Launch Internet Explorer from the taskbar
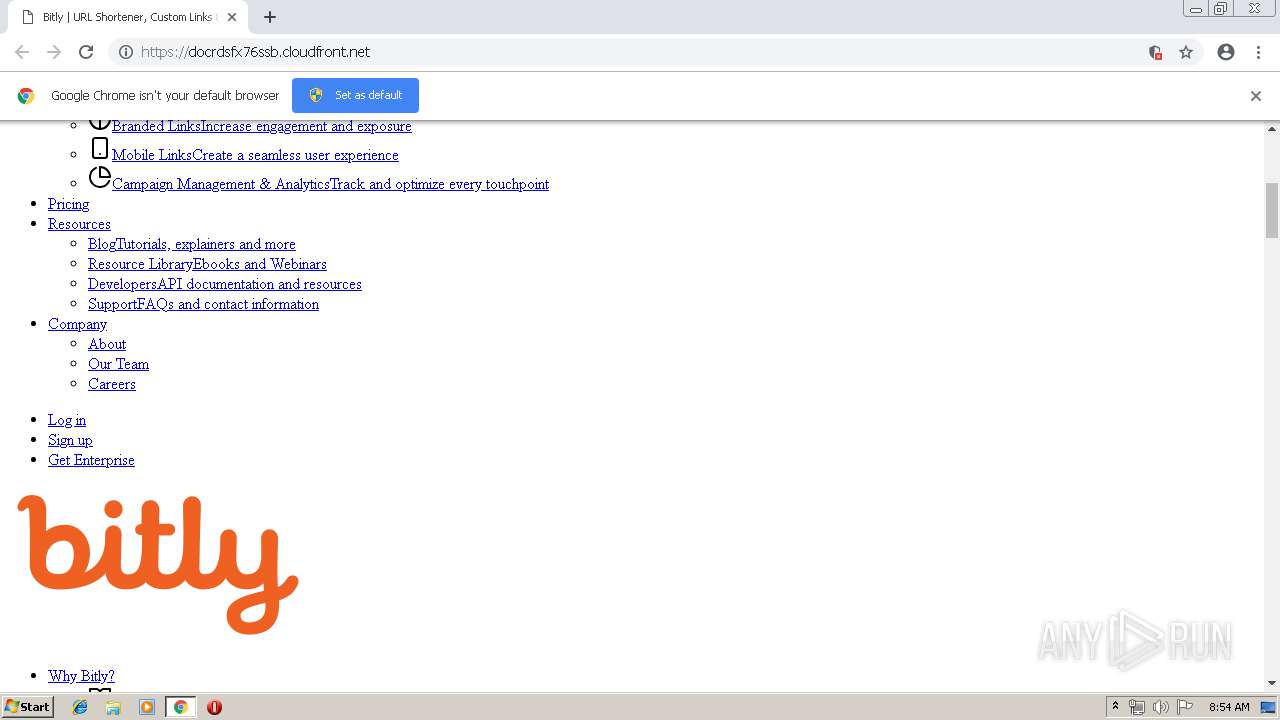 [x=80, y=707]
